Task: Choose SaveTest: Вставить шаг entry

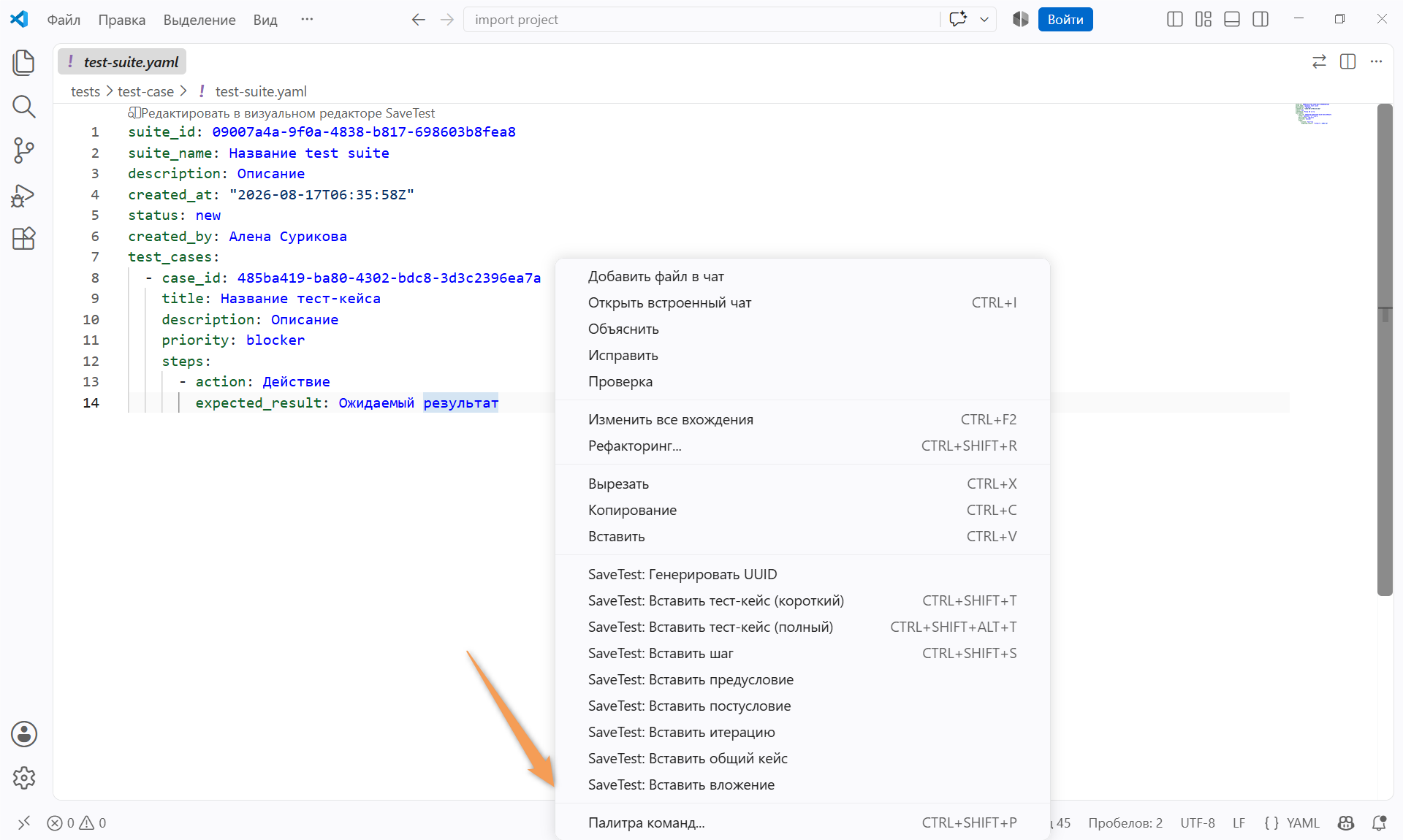Action: [802, 653]
